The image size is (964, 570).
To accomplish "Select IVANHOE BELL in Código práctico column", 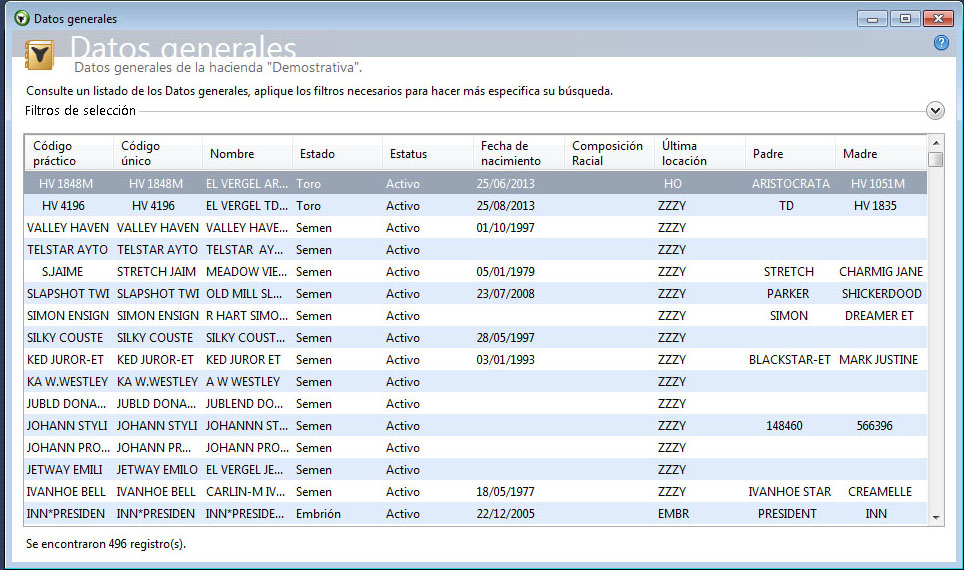I will [66, 492].
